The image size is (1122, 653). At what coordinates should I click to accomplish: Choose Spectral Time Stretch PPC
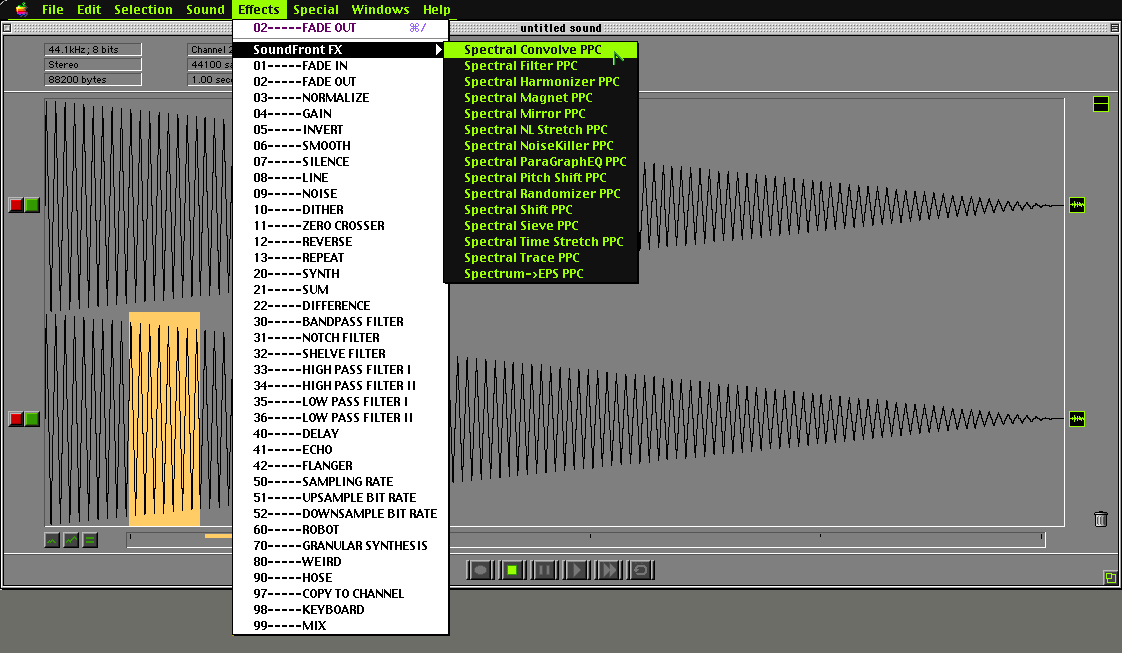coord(540,242)
